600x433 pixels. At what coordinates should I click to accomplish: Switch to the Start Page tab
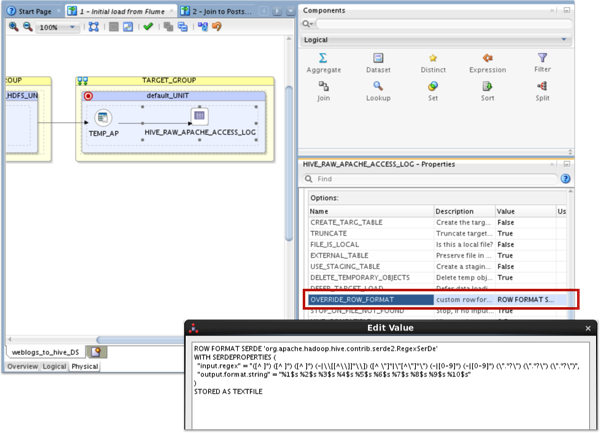tap(34, 11)
